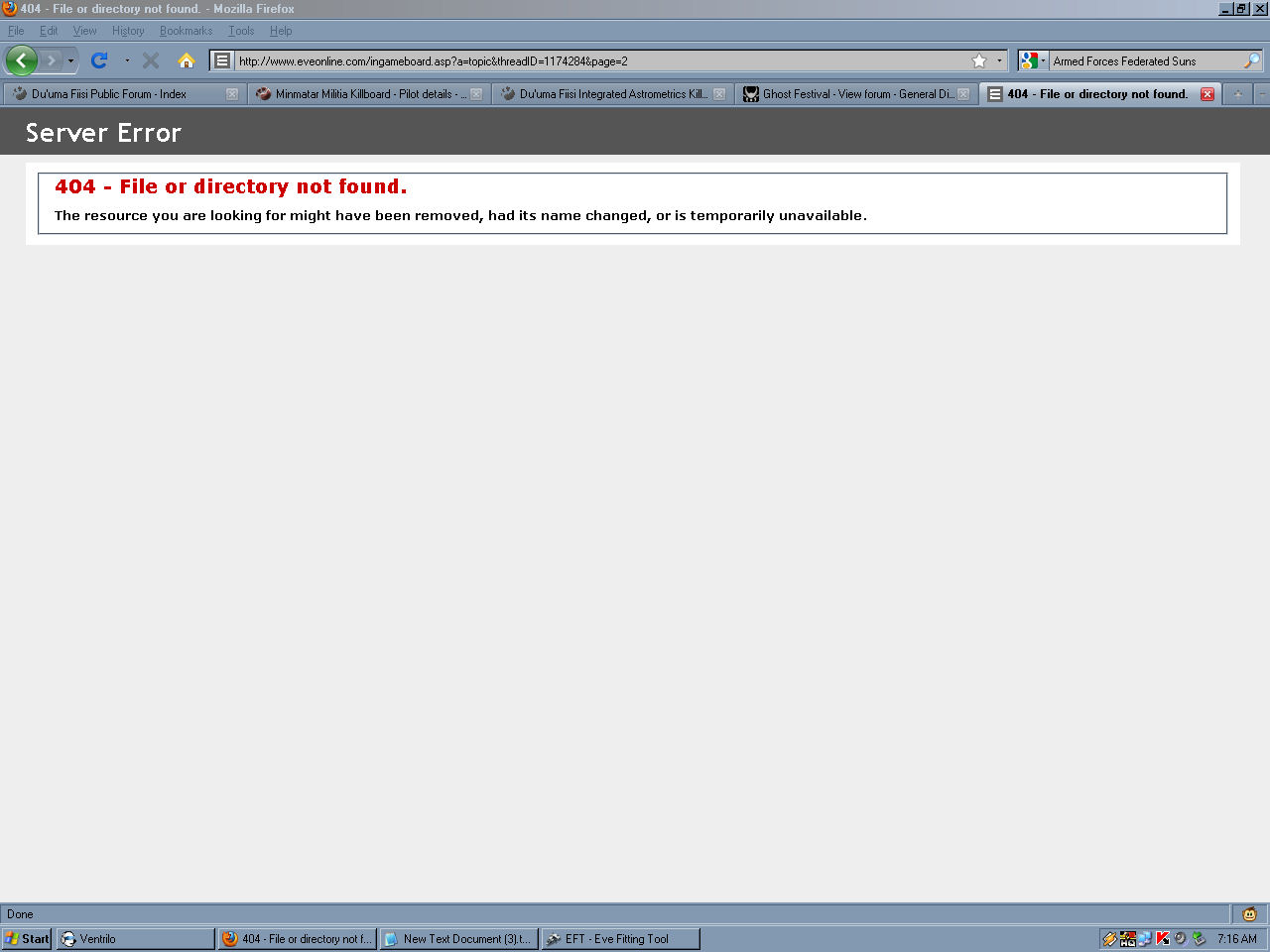Viewport: 1270px width, 952px height.
Task: Click the Firefox logo in the title bar
Action: click(x=9, y=9)
